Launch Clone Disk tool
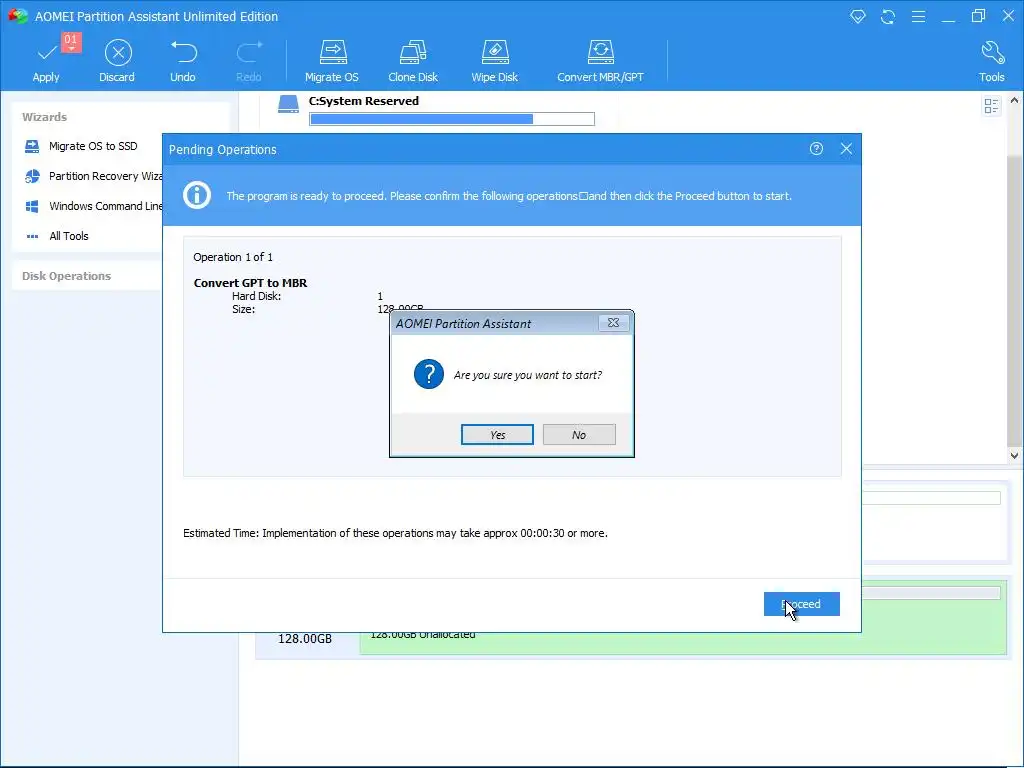 click(413, 61)
